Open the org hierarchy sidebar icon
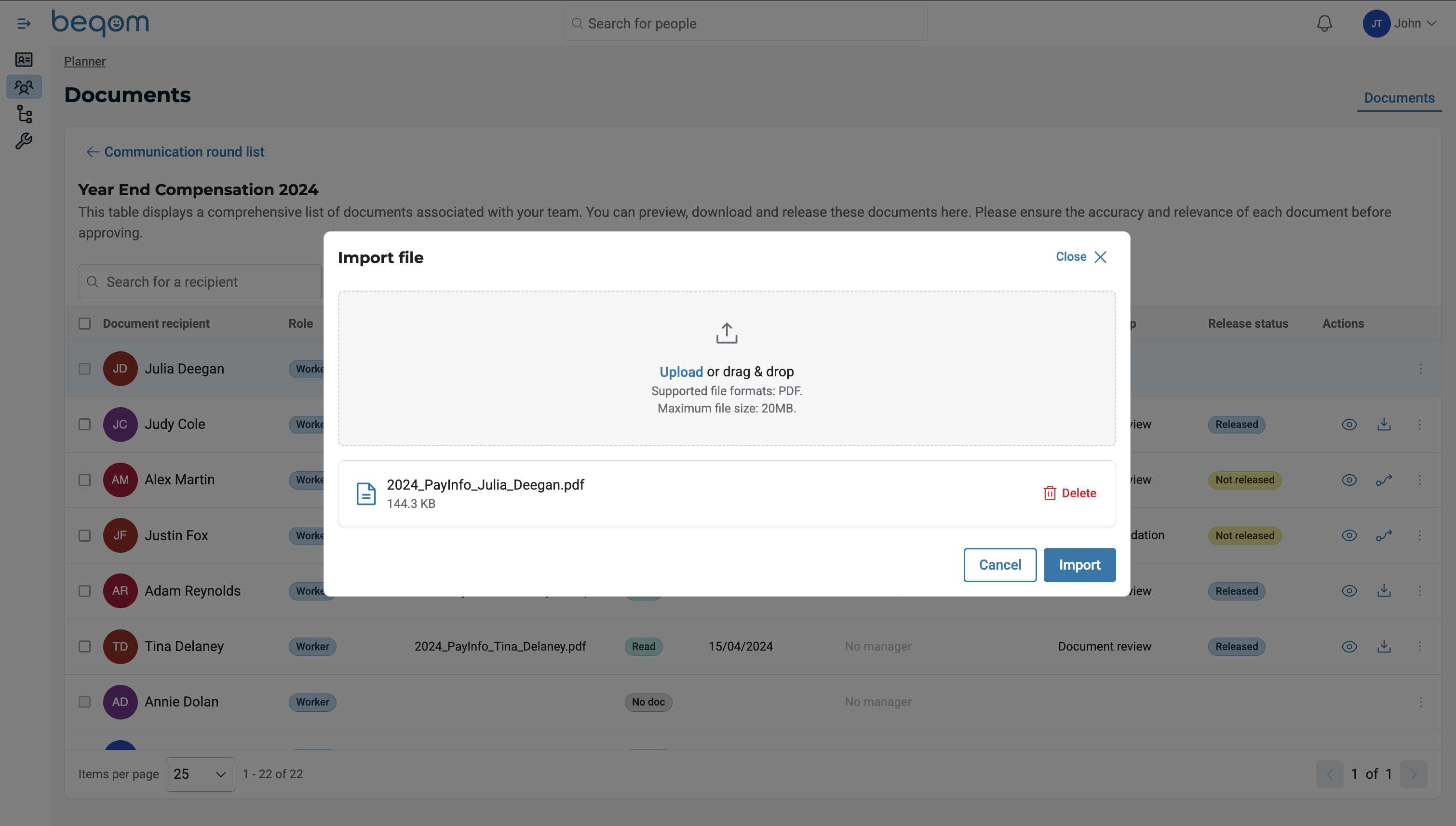Screen dimensions: 1456x826 (x=24, y=114)
